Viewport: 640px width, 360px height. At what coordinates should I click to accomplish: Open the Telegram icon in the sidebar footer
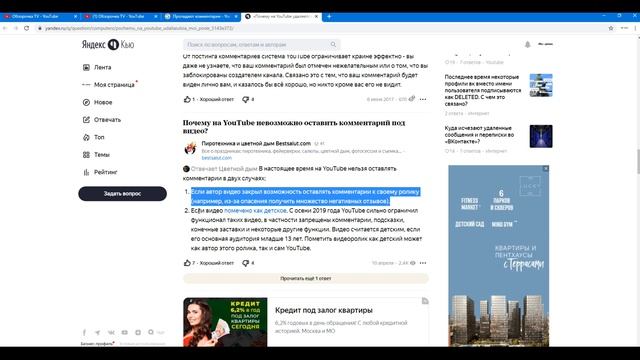pos(98,333)
